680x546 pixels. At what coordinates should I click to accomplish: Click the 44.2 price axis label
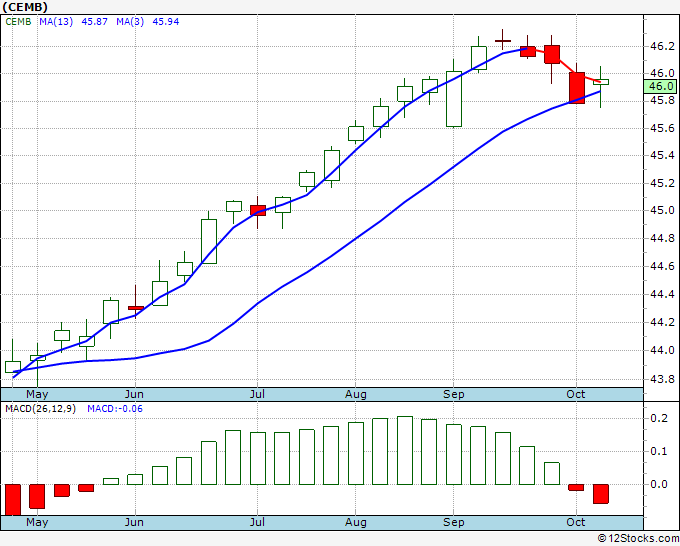662,322
